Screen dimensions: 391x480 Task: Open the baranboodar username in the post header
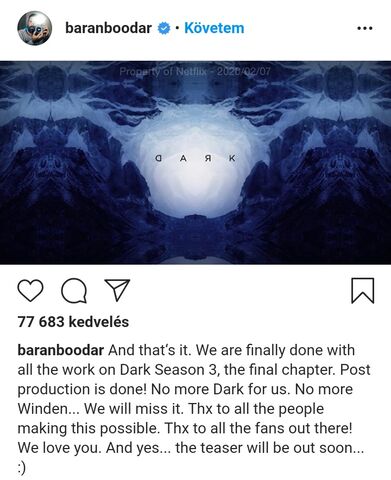click(x=108, y=28)
